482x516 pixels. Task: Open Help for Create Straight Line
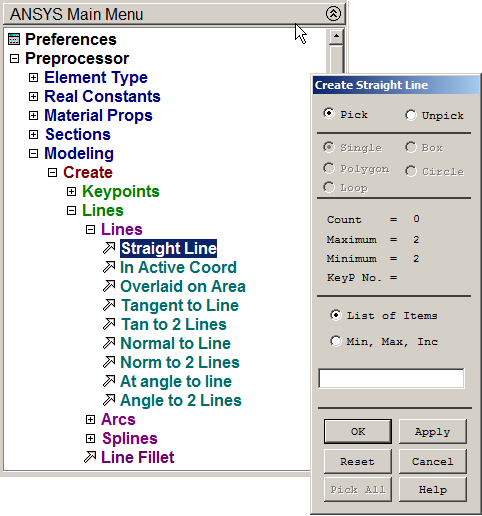click(x=432, y=489)
